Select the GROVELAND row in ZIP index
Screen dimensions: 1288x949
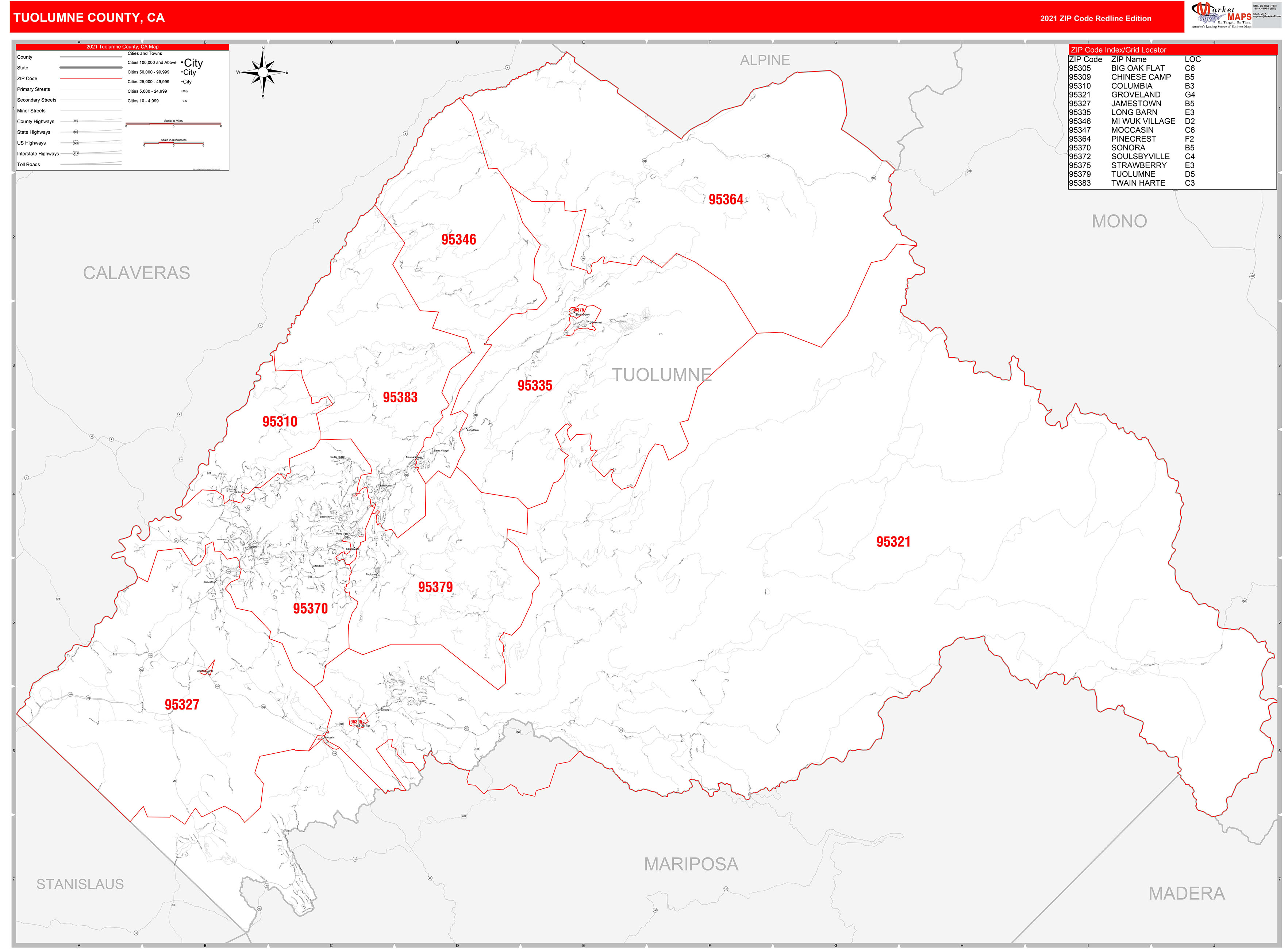[x=1135, y=95]
